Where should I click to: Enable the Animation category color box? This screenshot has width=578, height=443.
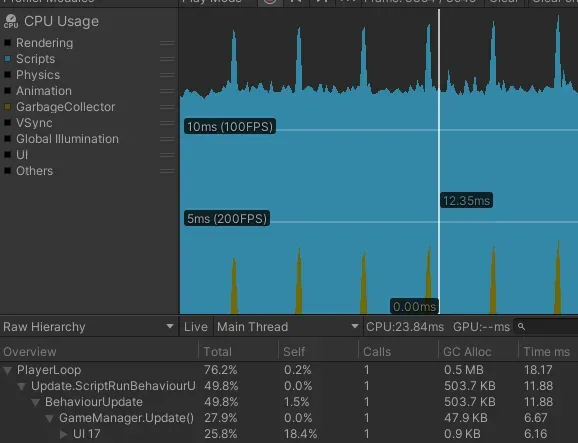pos(7,91)
